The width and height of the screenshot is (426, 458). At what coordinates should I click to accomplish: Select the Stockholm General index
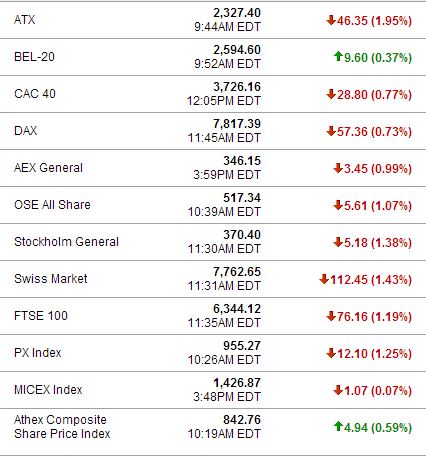pos(66,242)
